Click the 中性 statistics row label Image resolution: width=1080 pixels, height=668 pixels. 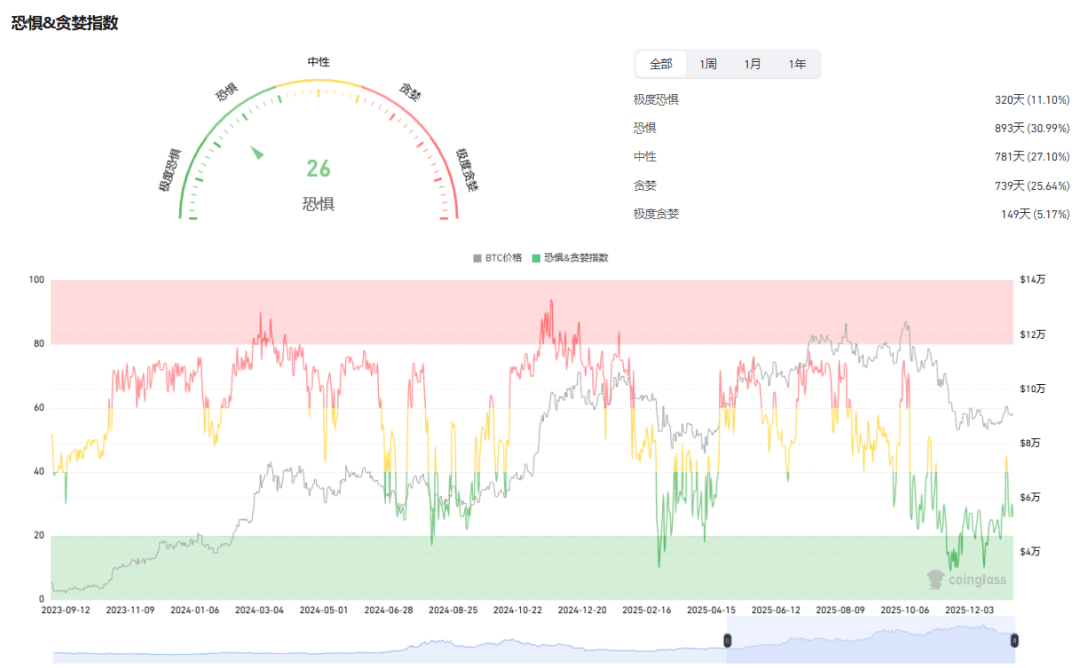pyautogui.click(x=645, y=157)
